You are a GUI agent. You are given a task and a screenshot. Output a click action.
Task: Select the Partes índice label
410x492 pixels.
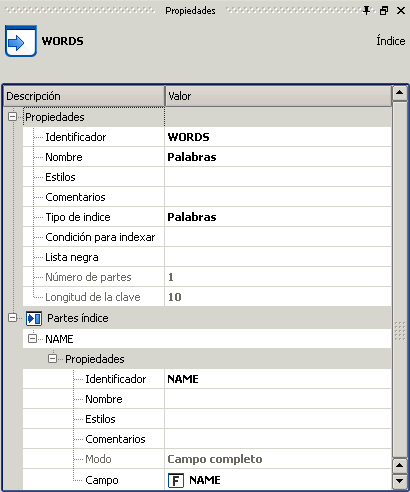tap(78, 318)
